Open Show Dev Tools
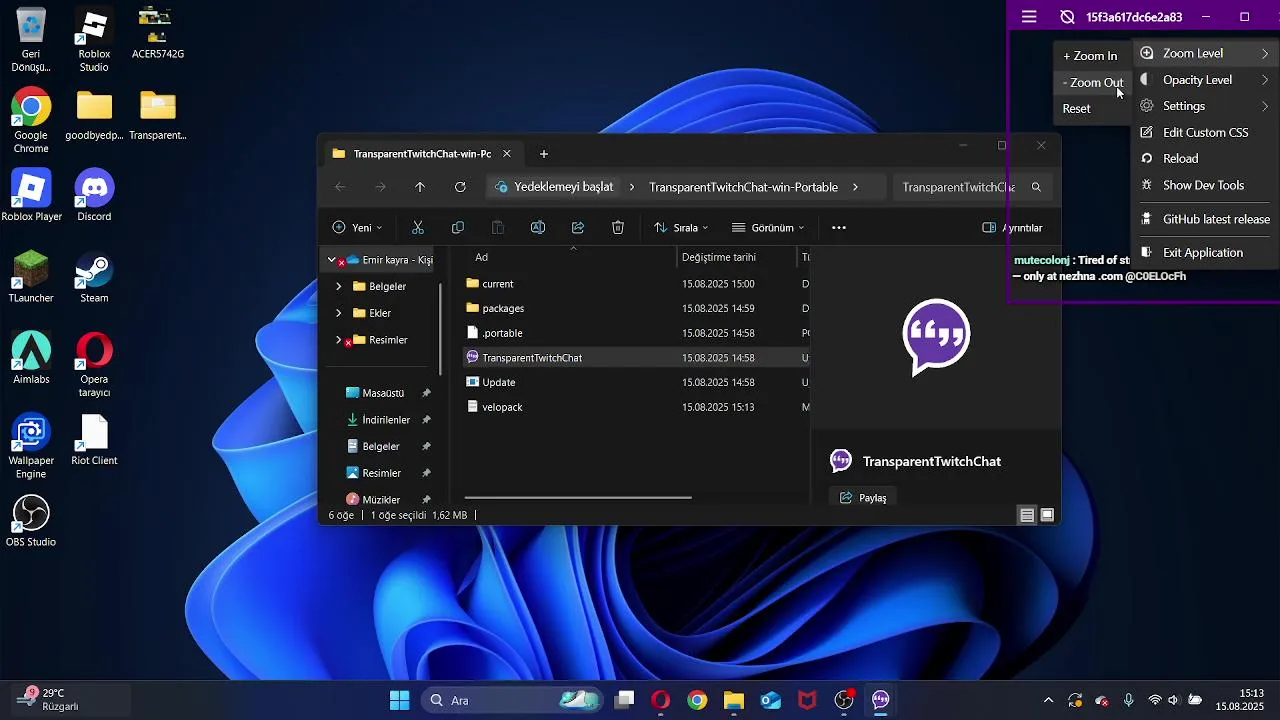Screen dimensions: 1280x720 click(1206, 185)
